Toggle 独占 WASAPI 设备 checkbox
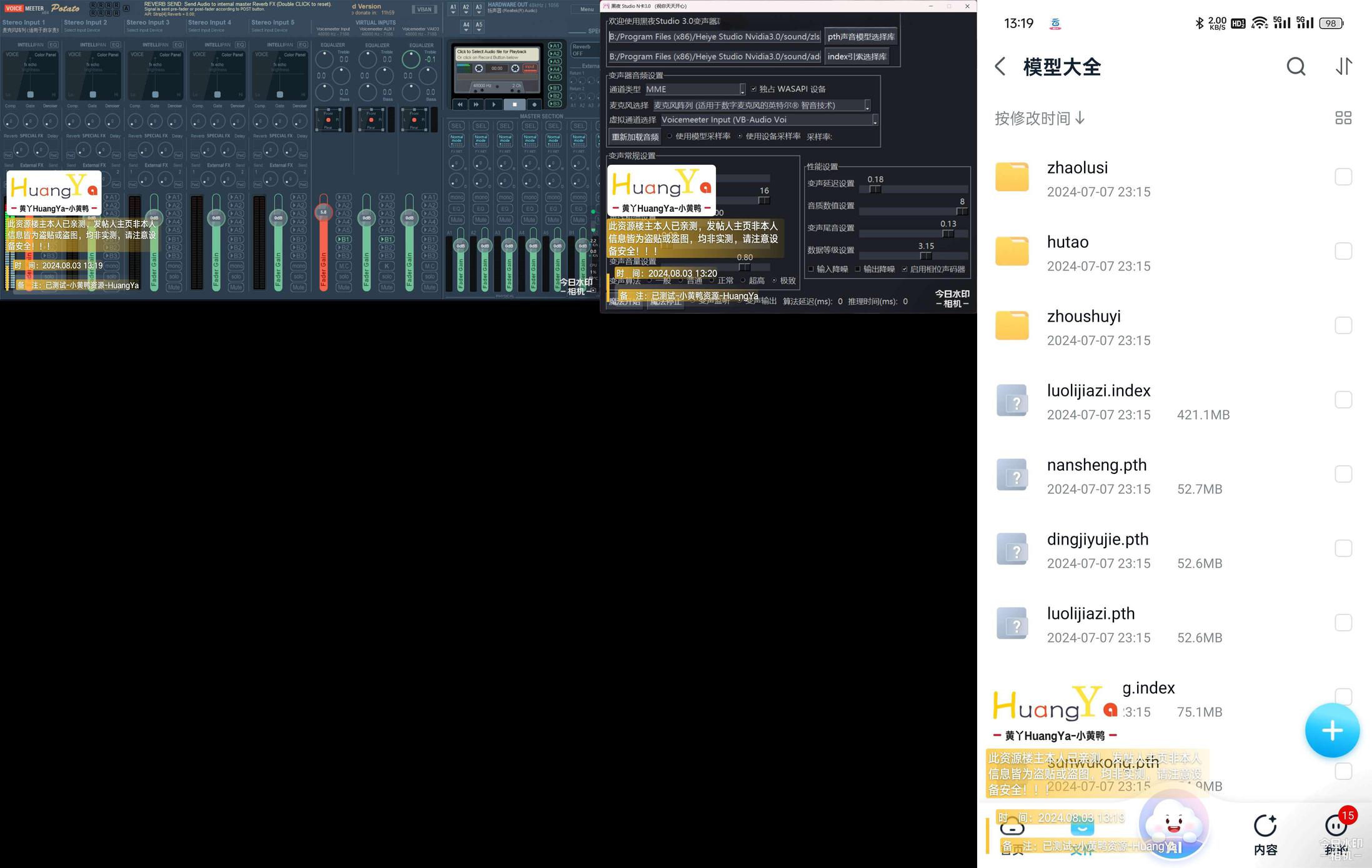 point(753,89)
